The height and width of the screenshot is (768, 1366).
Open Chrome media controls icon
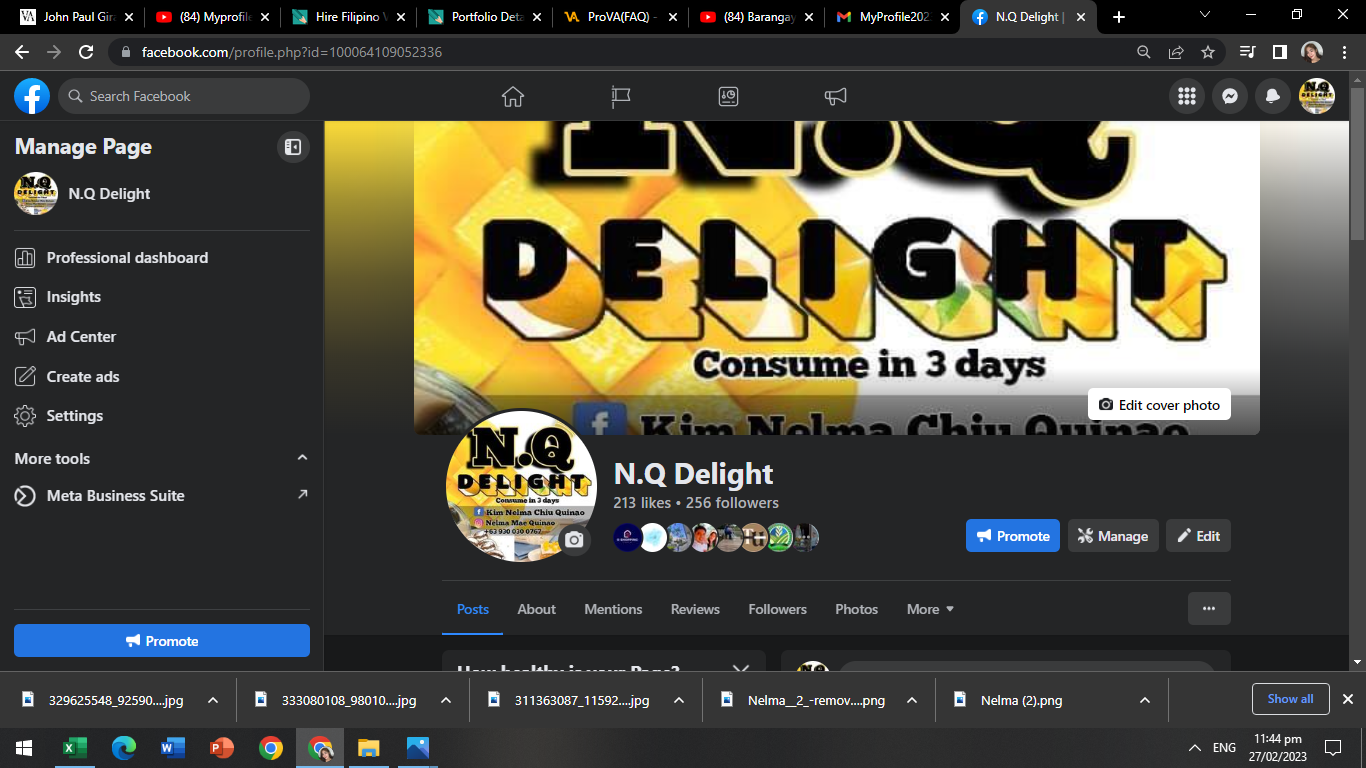(x=1247, y=52)
